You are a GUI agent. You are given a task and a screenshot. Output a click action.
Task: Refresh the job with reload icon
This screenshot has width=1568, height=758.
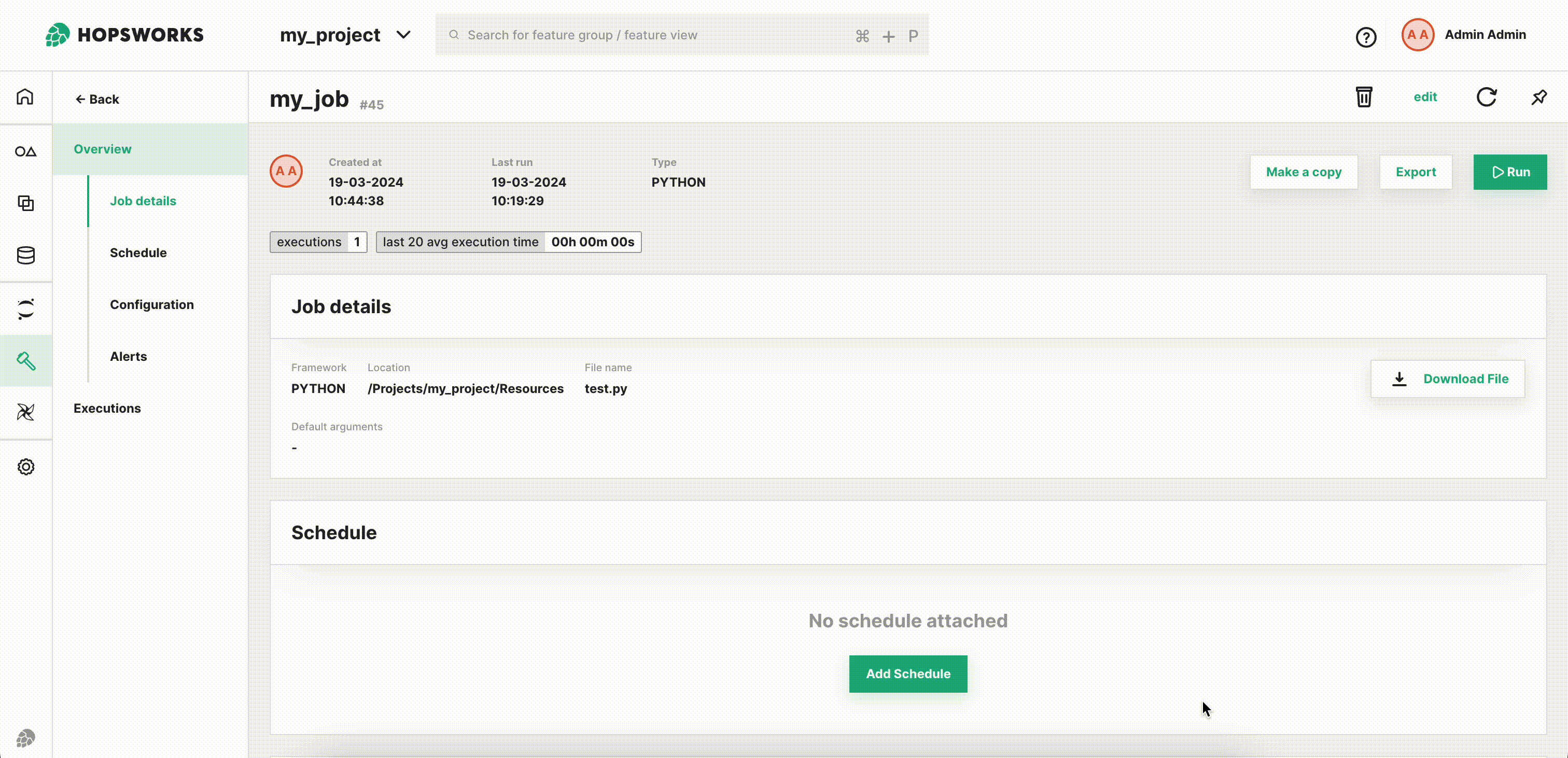pyautogui.click(x=1486, y=97)
